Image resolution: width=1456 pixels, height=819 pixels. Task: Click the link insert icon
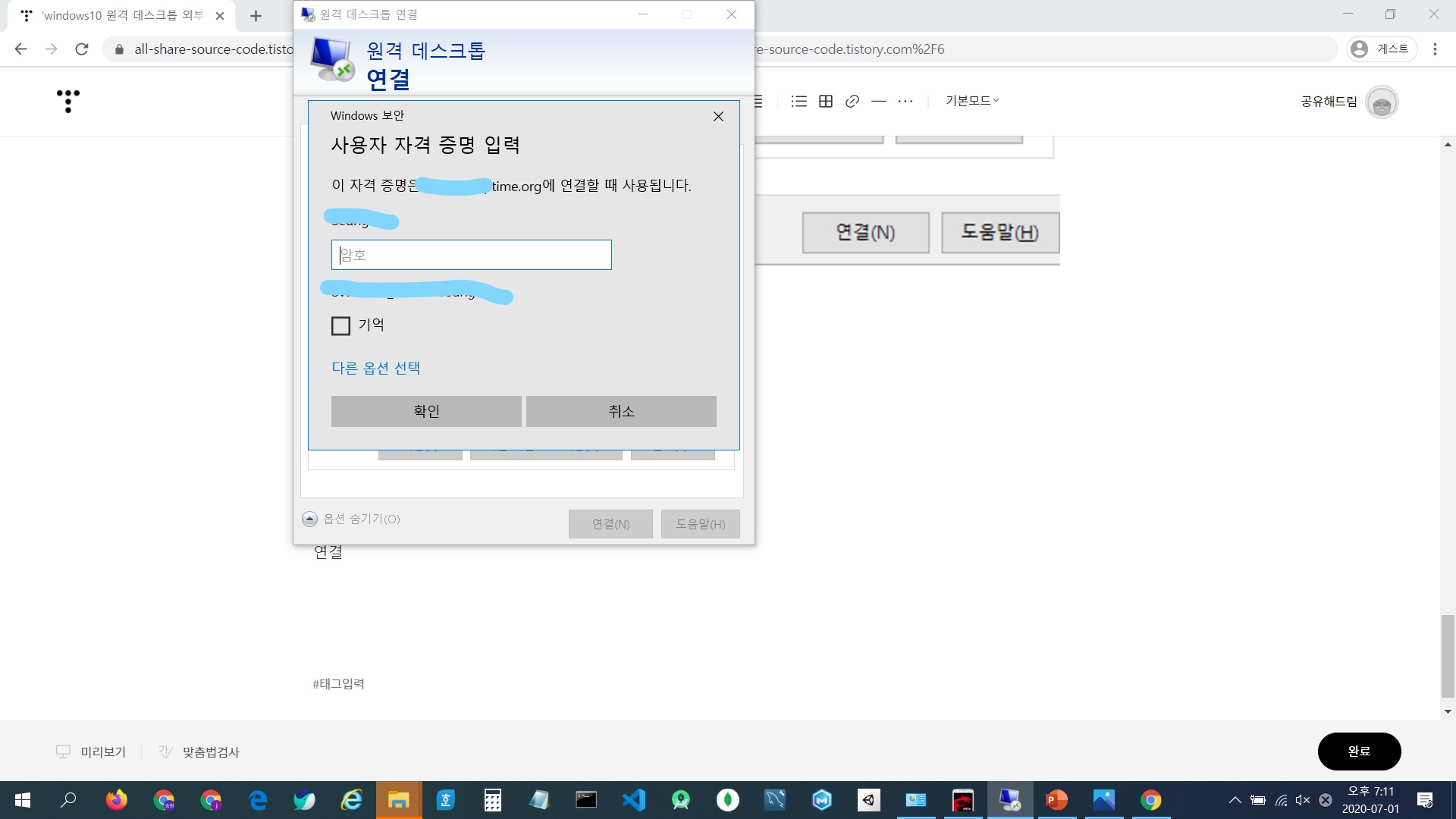pyautogui.click(x=852, y=101)
